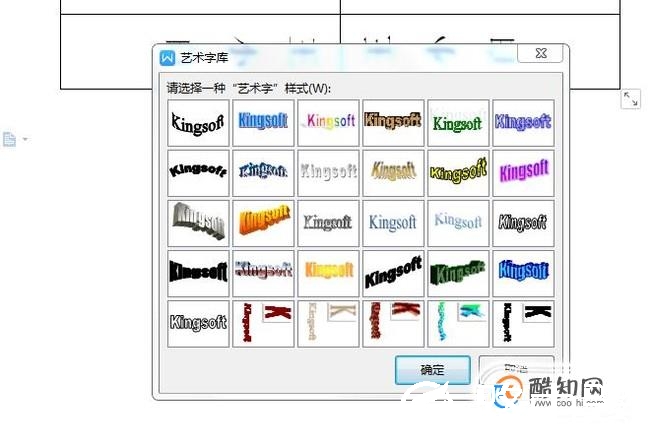Pick the beige vertical Kingsoft style
The width and height of the screenshot is (652, 446).
tap(328, 324)
